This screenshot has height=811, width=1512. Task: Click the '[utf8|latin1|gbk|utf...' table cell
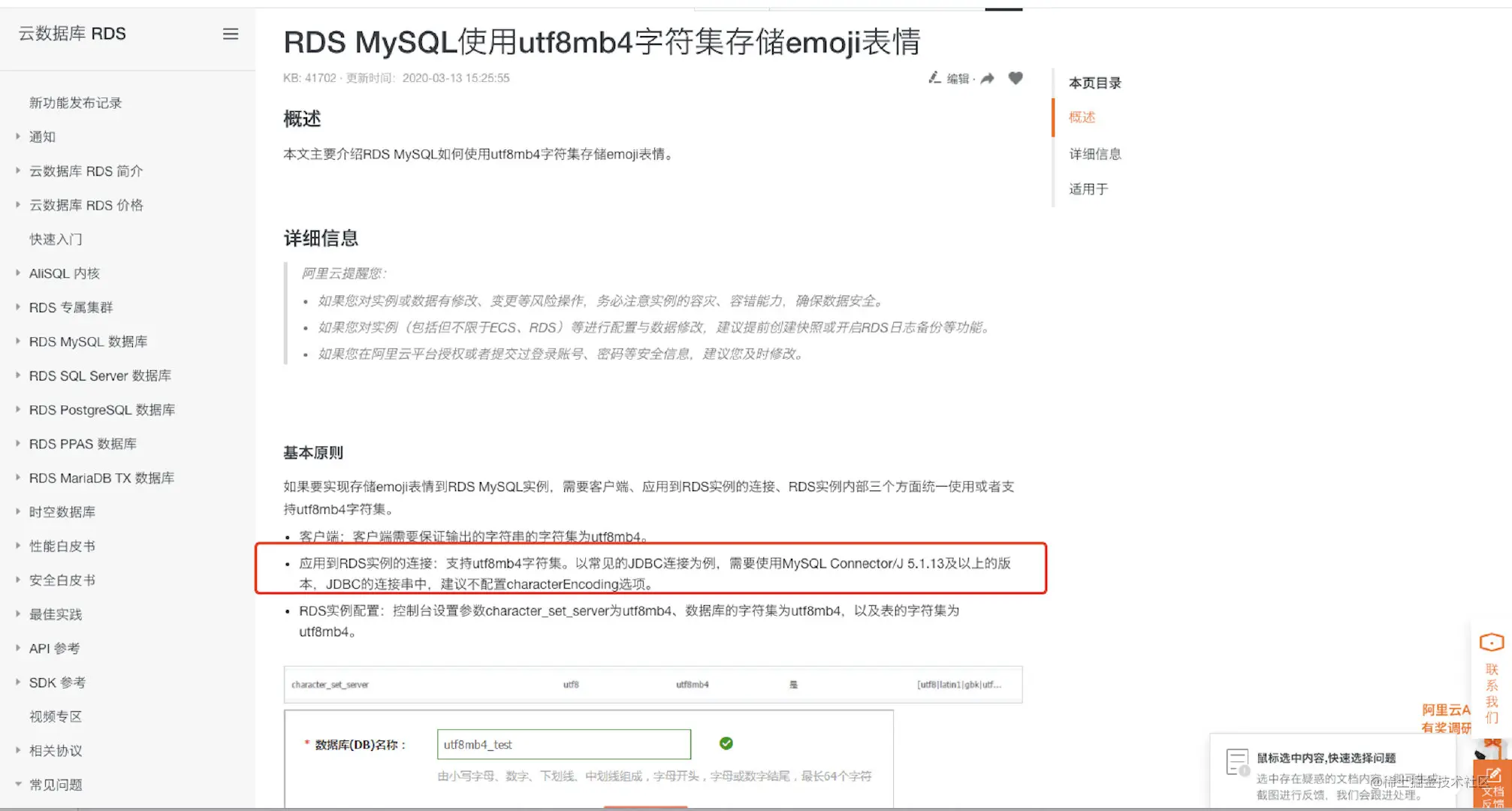(959, 685)
